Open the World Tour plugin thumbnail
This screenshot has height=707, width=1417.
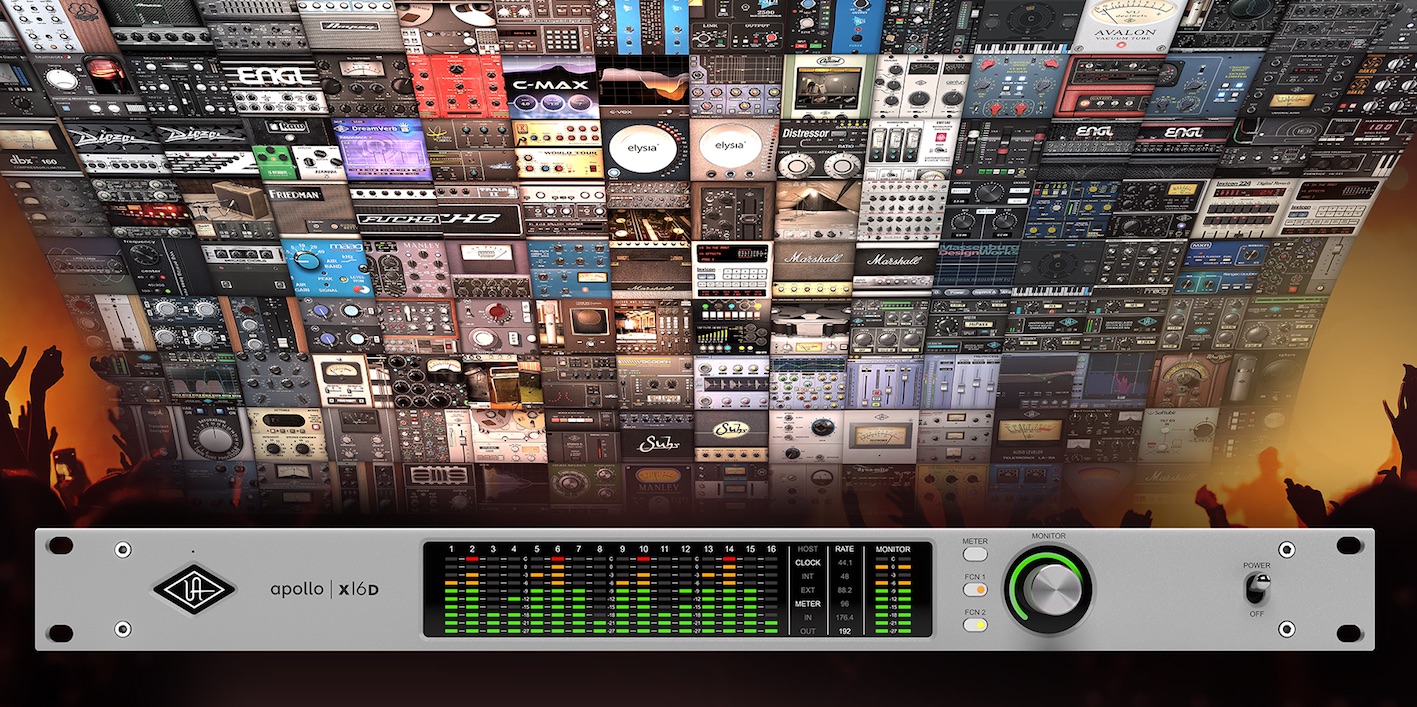[x=555, y=150]
